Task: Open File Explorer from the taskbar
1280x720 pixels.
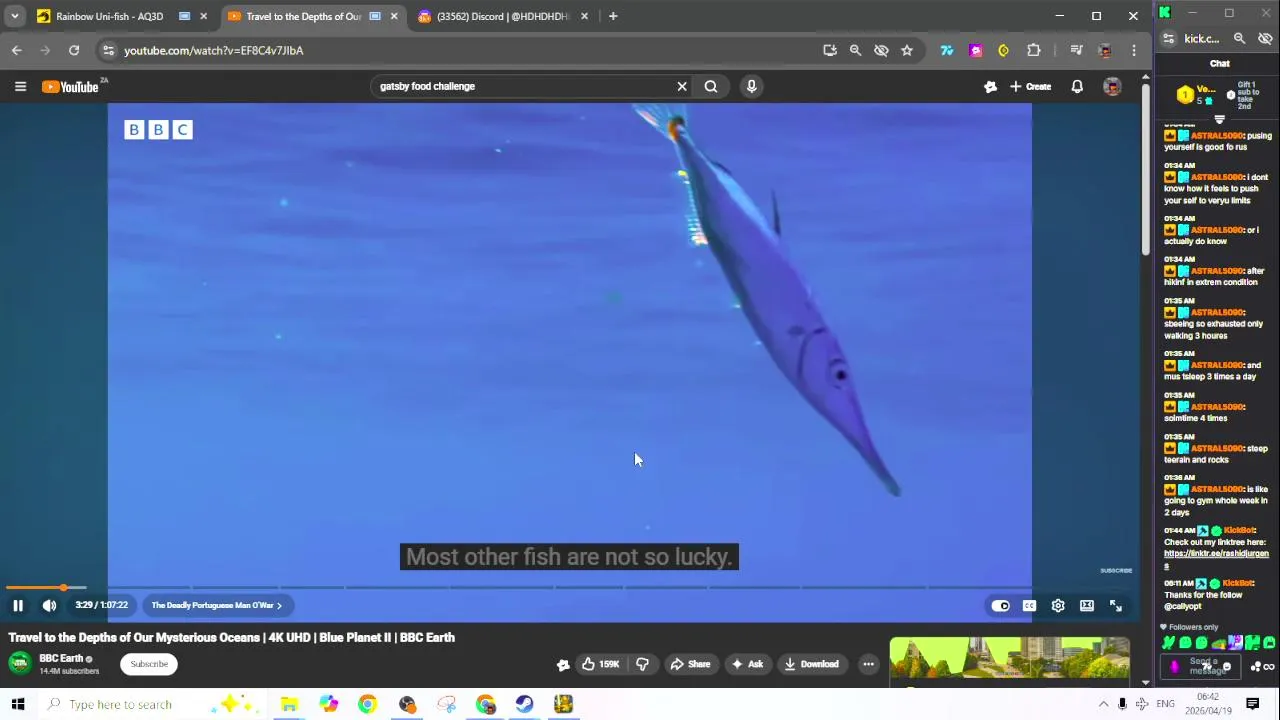Action: tap(289, 704)
